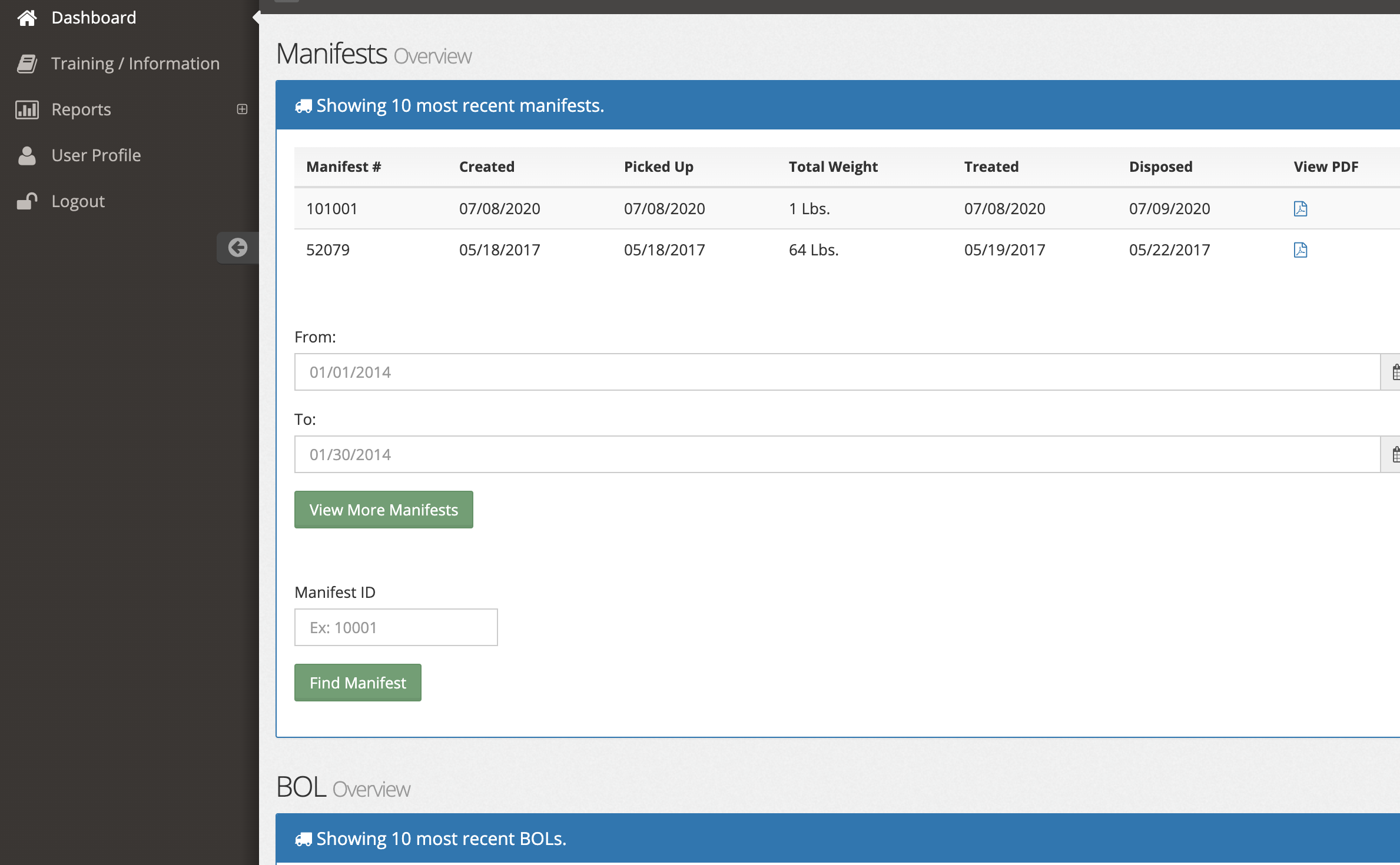
Task: Click disposed date 05/22/2017
Action: (1170, 250)
